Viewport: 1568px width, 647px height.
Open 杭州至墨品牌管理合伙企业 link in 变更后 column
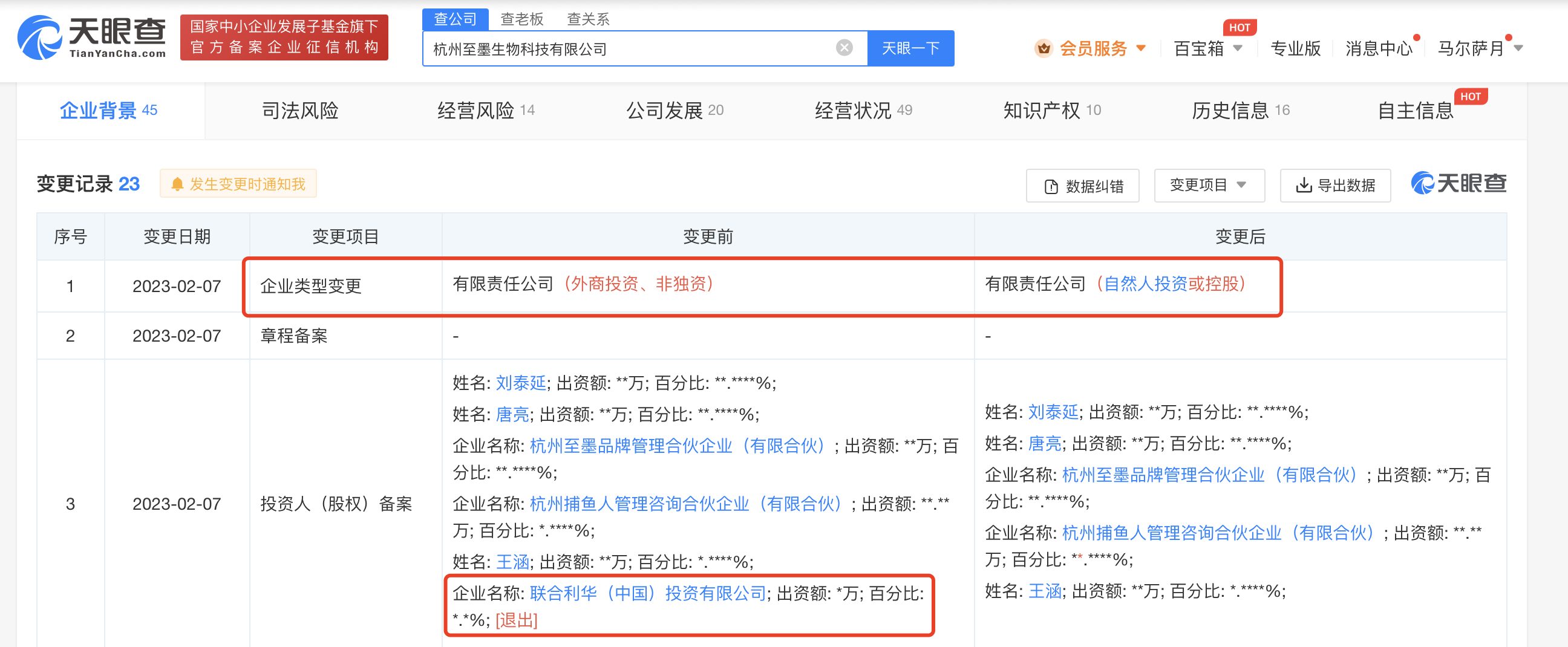(1213, 475)
